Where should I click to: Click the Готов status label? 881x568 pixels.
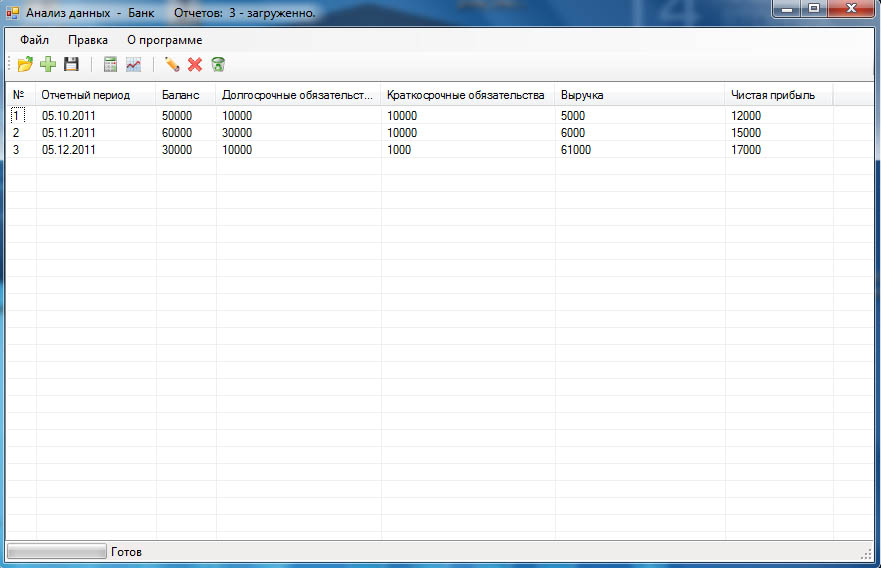click(x=126, y=552)
